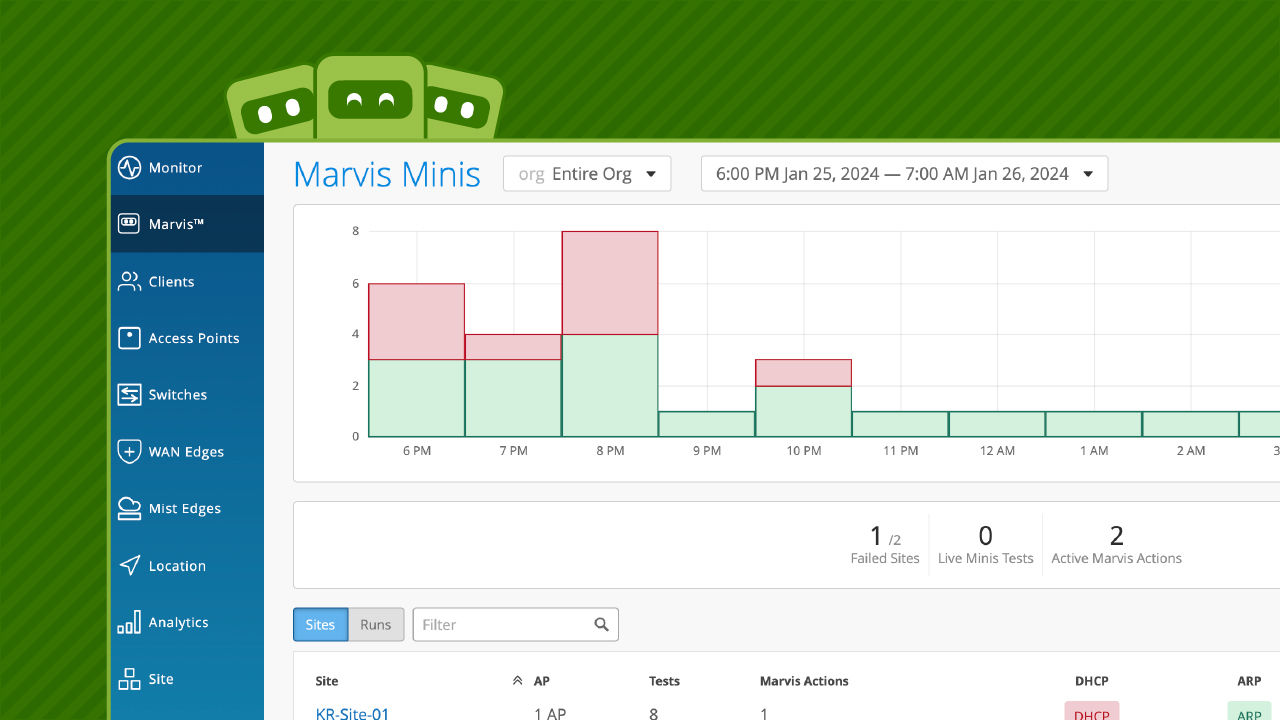This screenshot has height=720, width=1280.
Task: Click the search magnifier in Filter box
Action: (601, 625)
